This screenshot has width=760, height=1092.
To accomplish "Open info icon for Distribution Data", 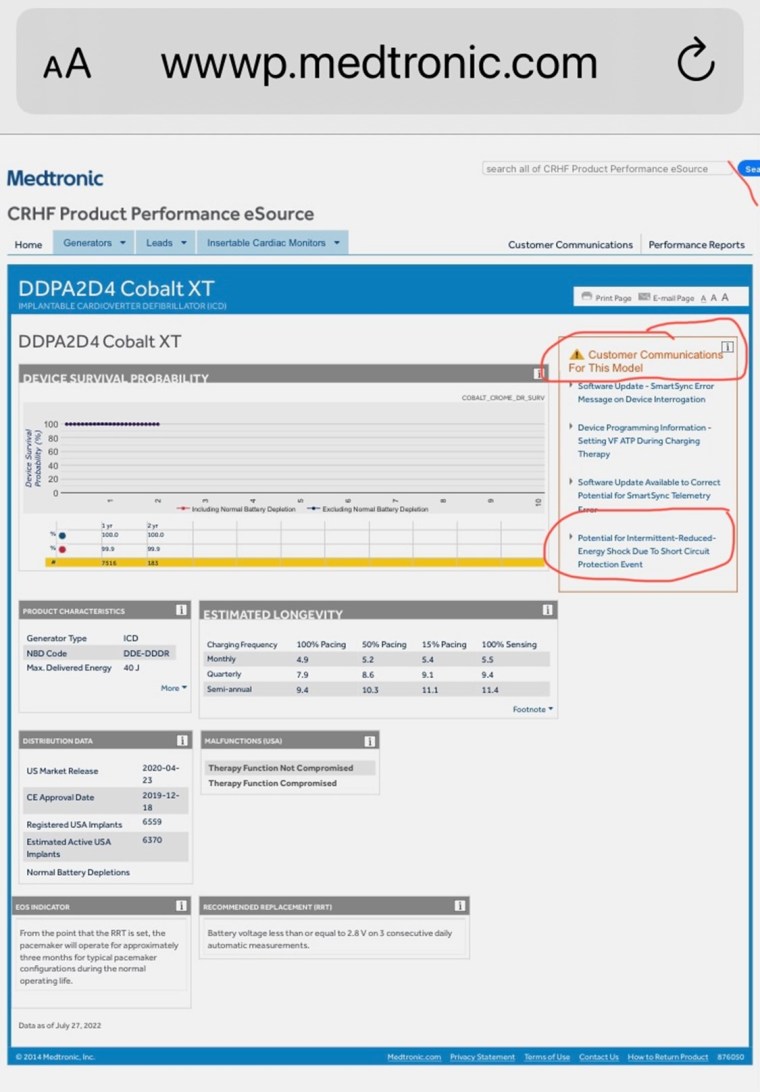I will (x=182, y=740).
